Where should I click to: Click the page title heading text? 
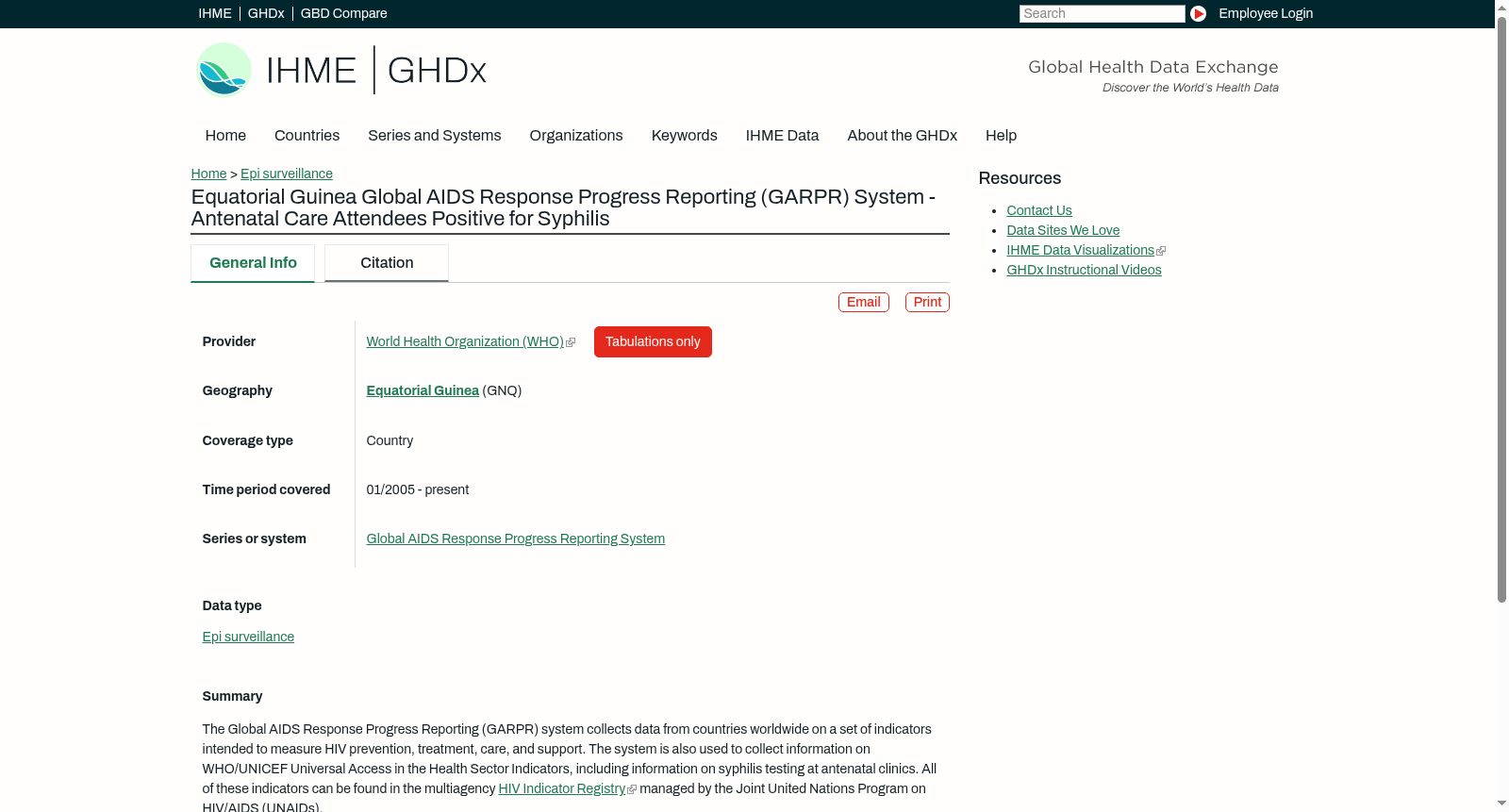563,207
